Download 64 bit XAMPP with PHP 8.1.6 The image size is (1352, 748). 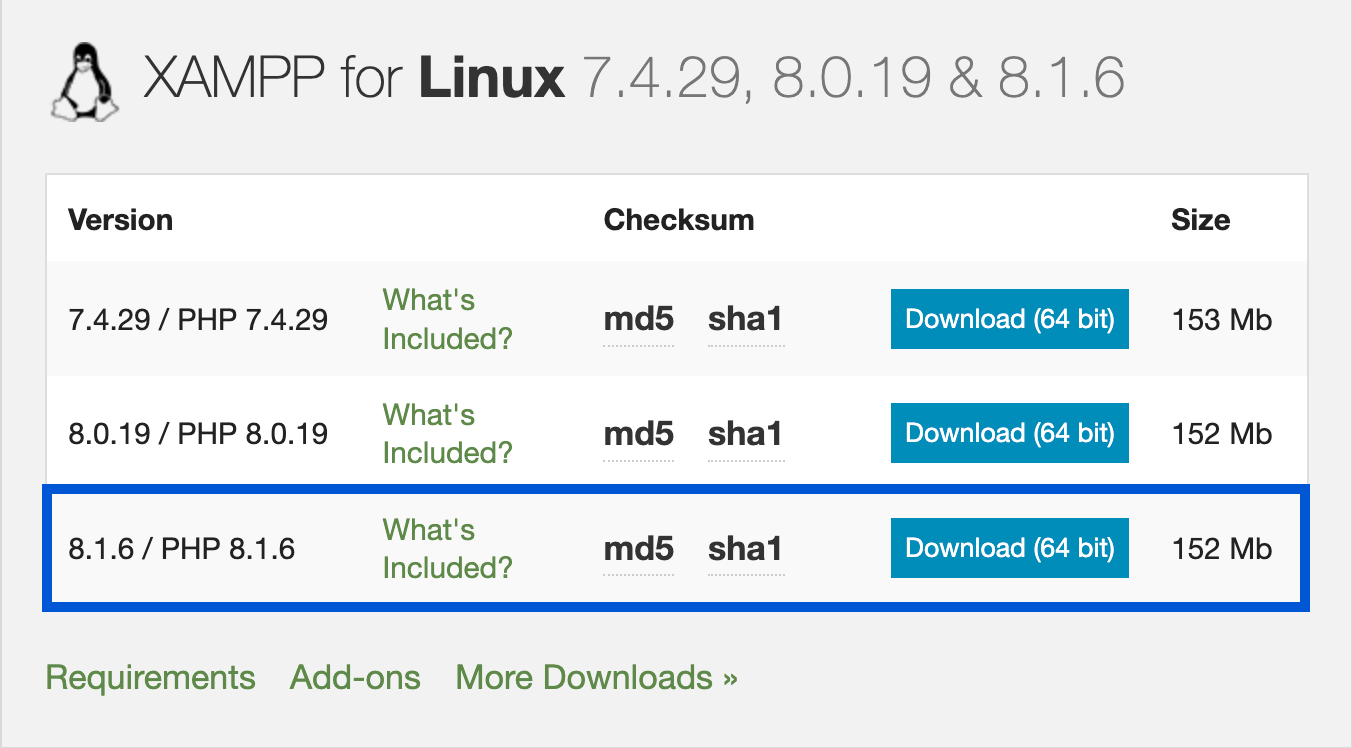click(1009, 548)
